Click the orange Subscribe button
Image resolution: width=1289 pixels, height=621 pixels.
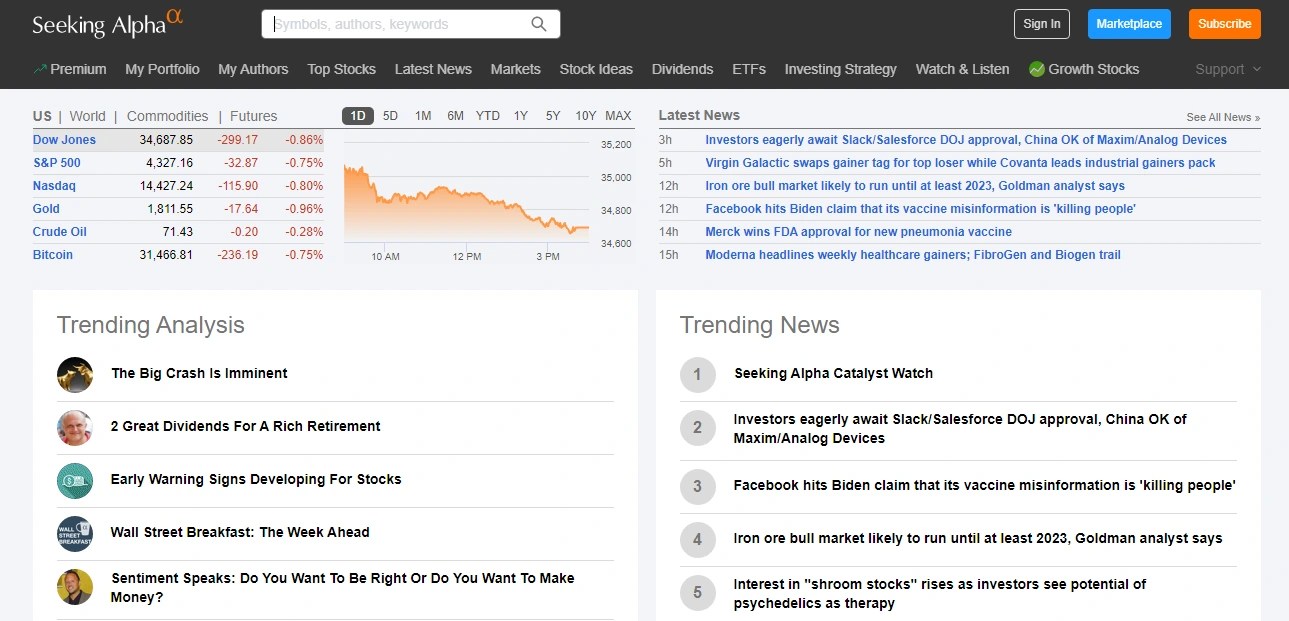click(x=1223, y=23)
